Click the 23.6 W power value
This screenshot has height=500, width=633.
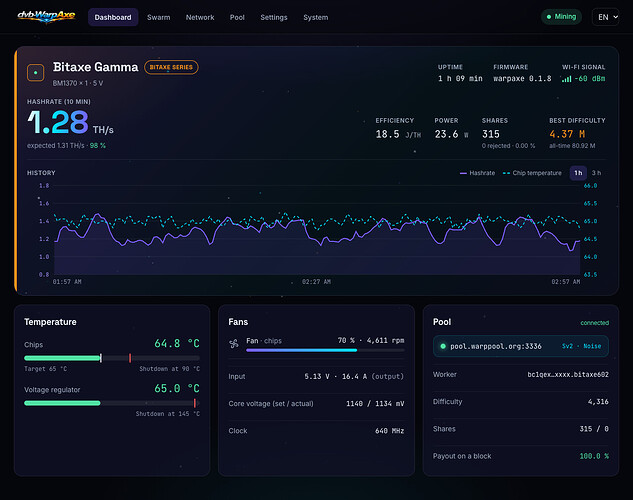pyautogui.click(x=451, y=134)
